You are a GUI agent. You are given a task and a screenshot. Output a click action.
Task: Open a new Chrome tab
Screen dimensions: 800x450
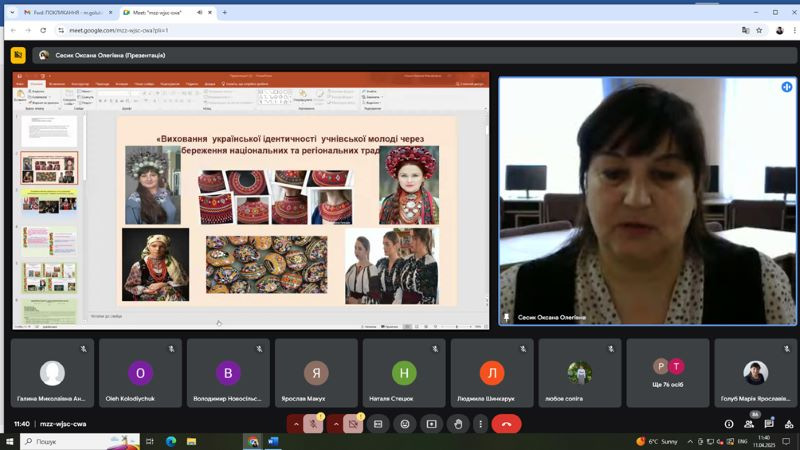pos(224,12)
